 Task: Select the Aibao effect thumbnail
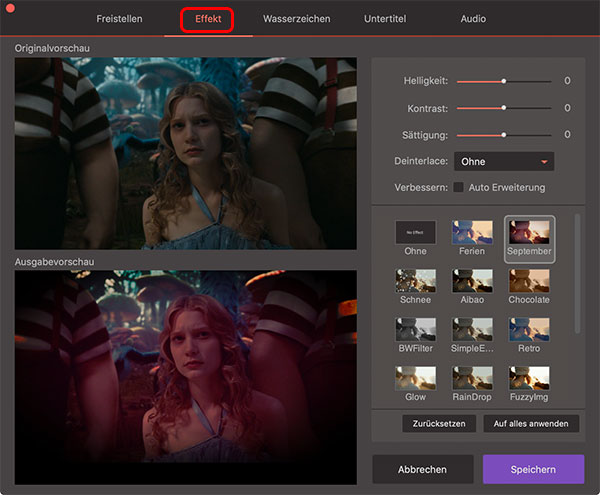tap(472, 281)
